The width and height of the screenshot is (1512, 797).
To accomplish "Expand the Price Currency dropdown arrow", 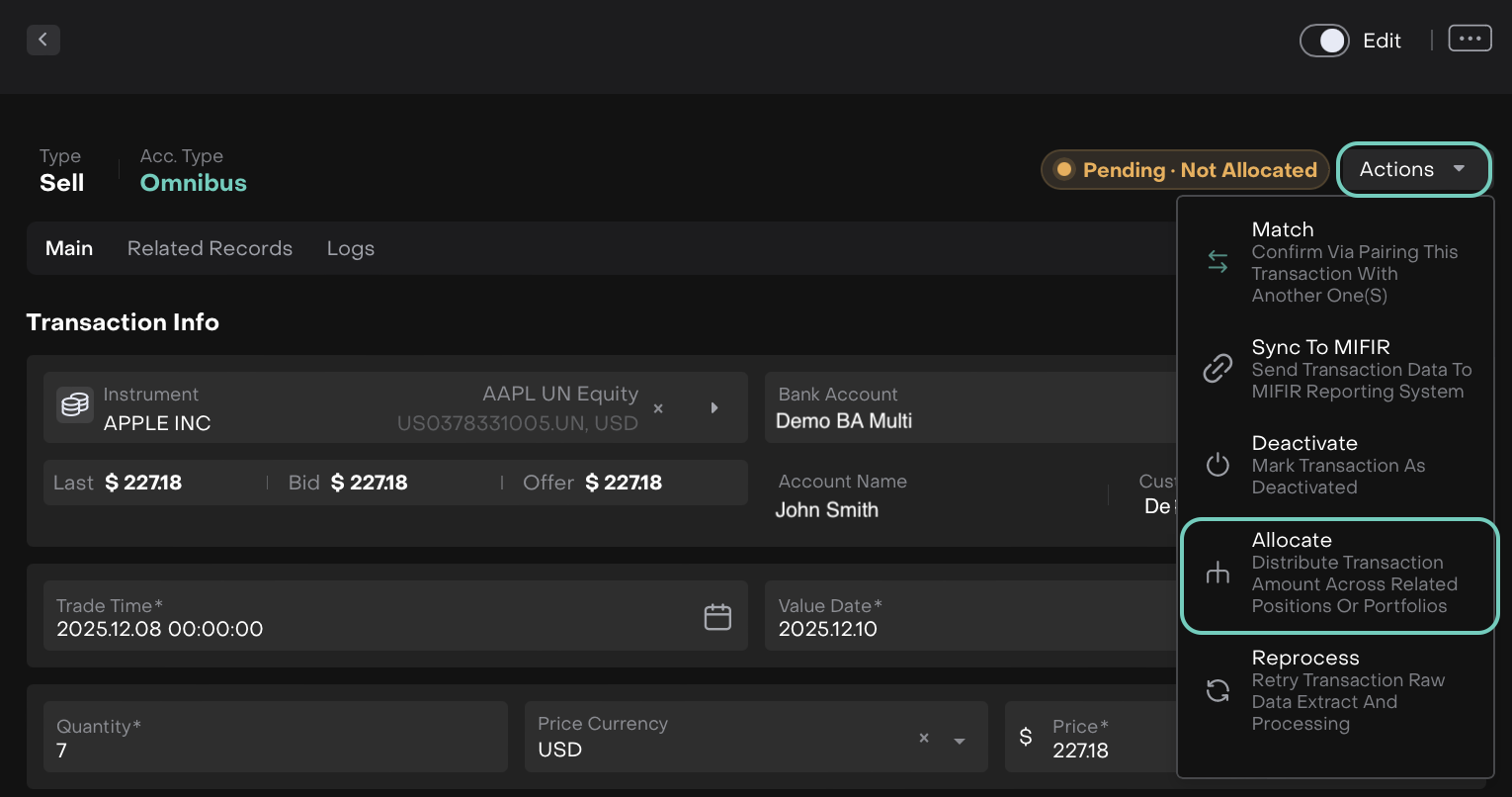I will 959,741.
